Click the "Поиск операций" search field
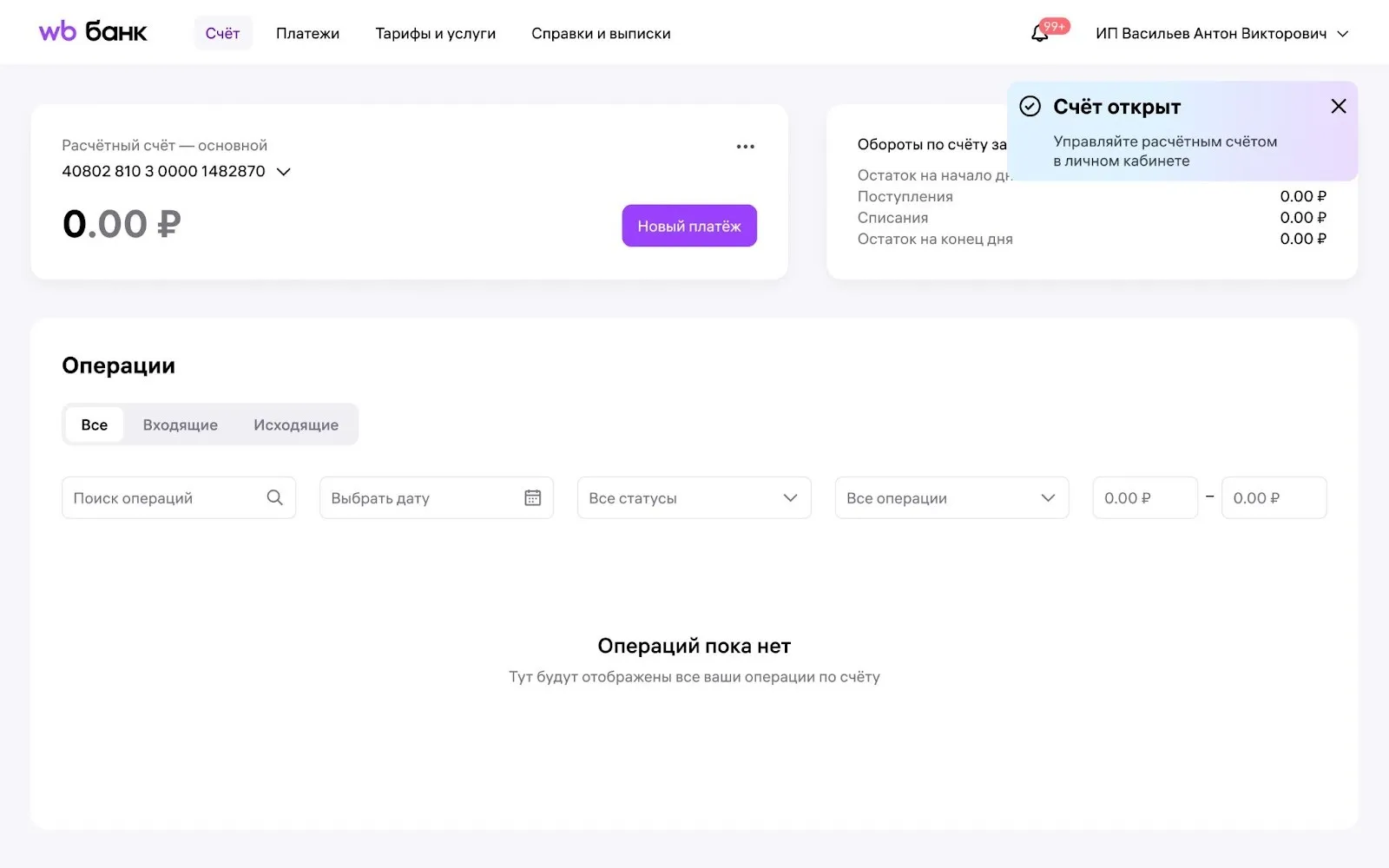This screenshot has height=868, width=1389. point(165,497)
